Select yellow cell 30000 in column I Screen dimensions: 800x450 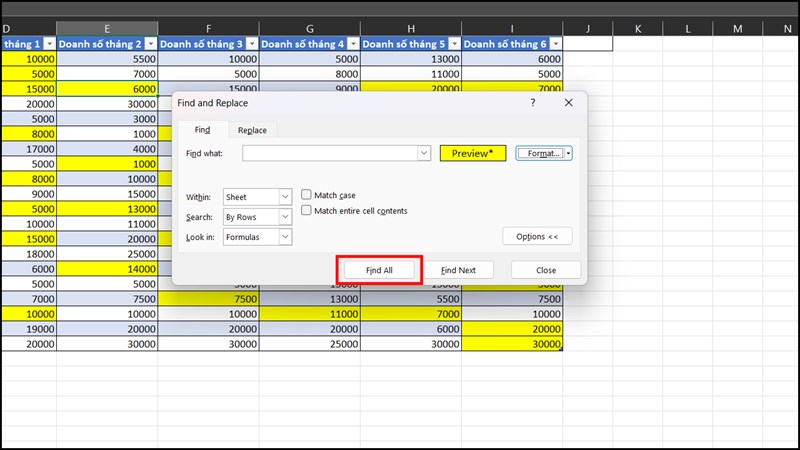pyautogui.click(x=512, y=344)
